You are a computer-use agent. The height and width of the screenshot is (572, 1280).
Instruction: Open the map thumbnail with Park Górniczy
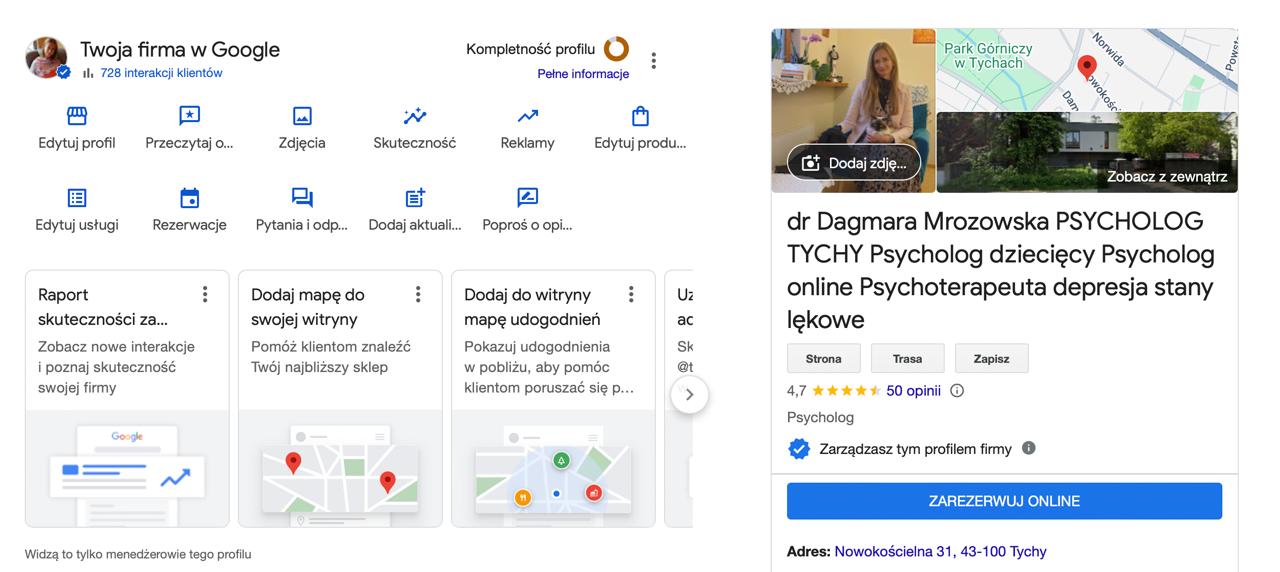1087,69
